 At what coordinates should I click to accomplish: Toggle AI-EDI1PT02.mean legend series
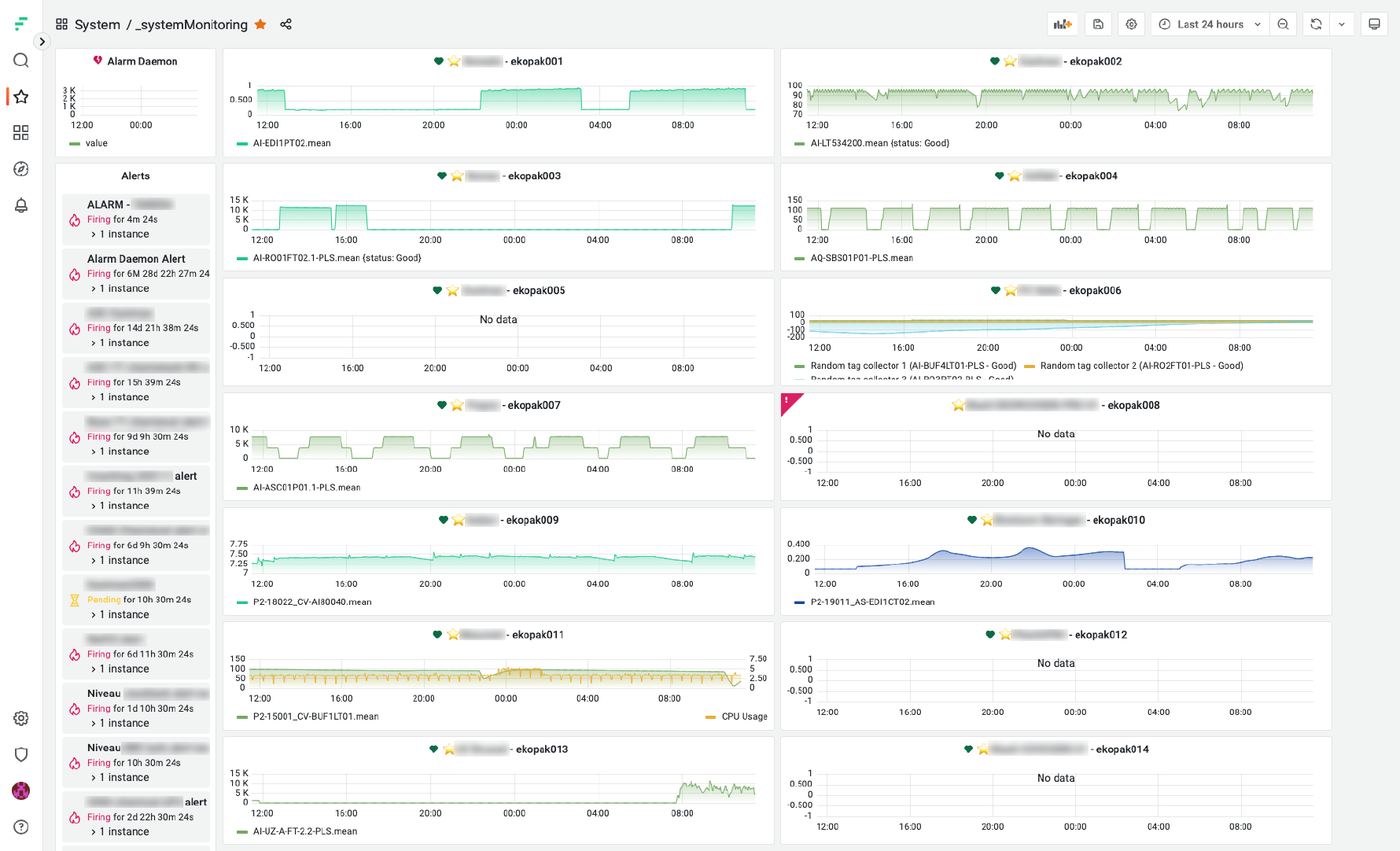pos(292,143)
